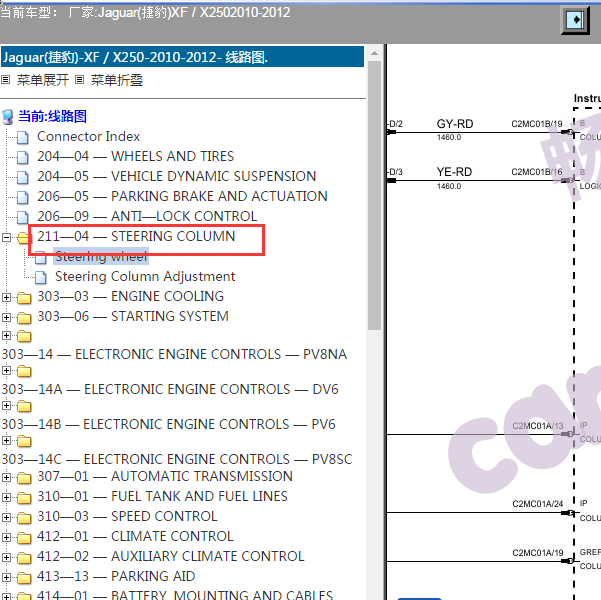The image size is (601, 600).
Task: Expand 412—02 AUXILIARY CLIMATE CONTROL folder
Action: point(6,557)
